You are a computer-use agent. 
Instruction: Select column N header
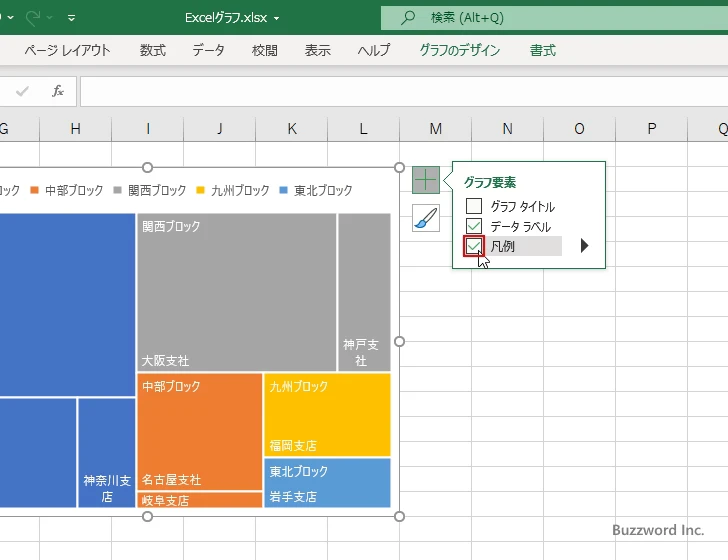(x=507, y=129)
